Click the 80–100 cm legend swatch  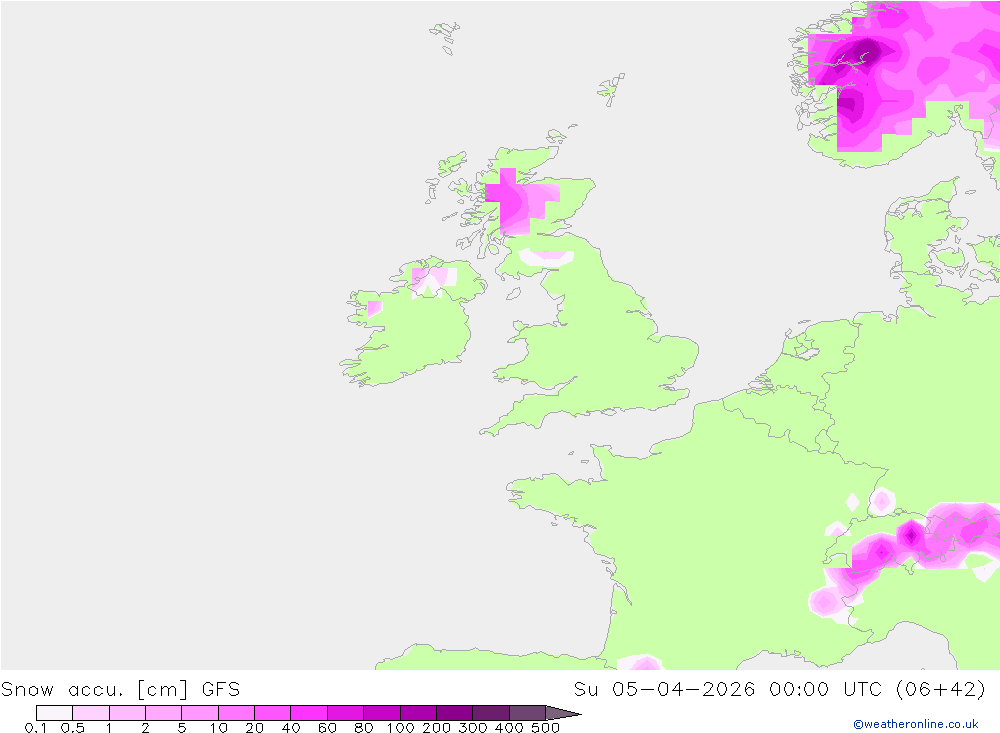(x=382, y=713)
